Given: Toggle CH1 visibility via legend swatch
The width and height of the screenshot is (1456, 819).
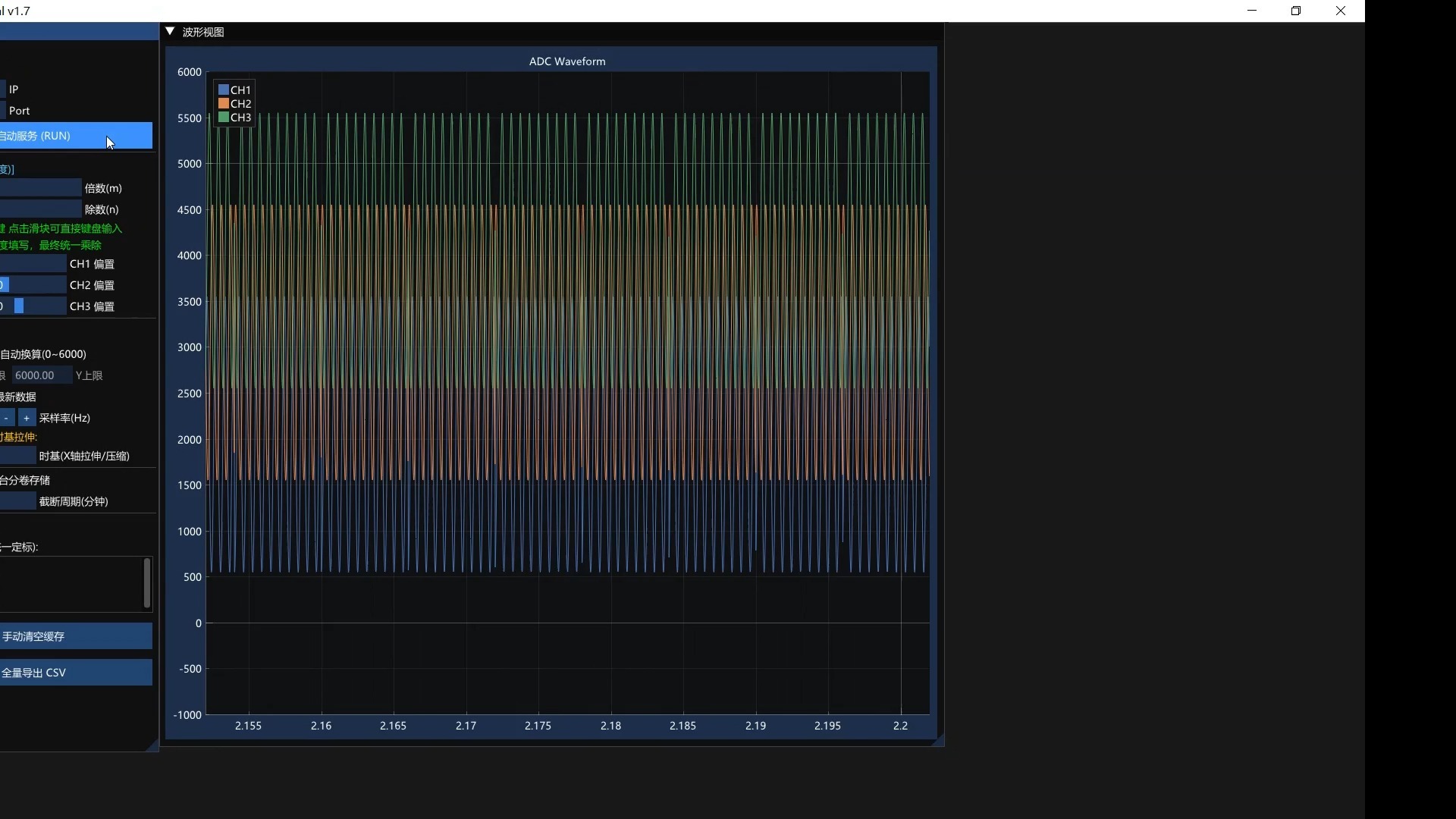Looking at the screenshot, I should click(x=224, y=89).
